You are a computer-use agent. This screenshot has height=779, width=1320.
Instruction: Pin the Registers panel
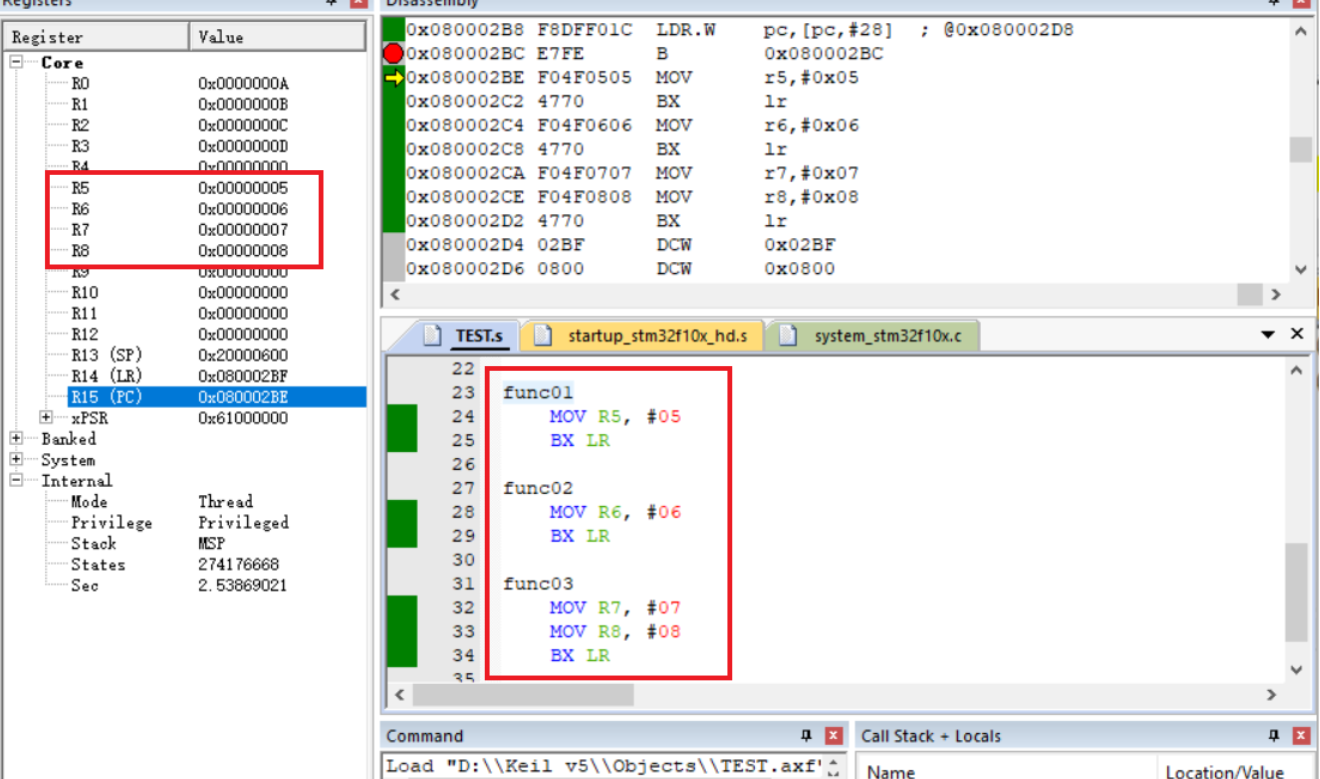click(333, 3)
